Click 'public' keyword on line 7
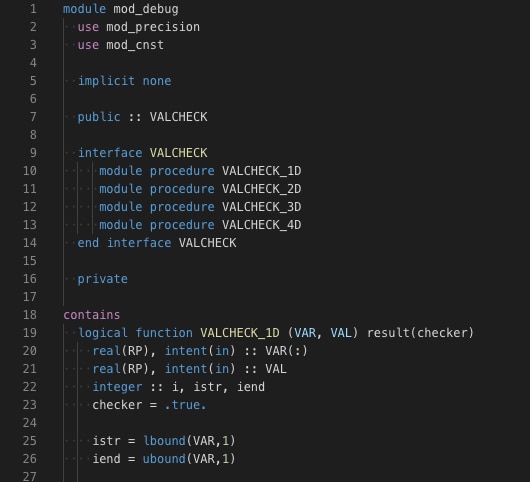The width and height of the screenshot is (530, 482). [x=99, y=117]
